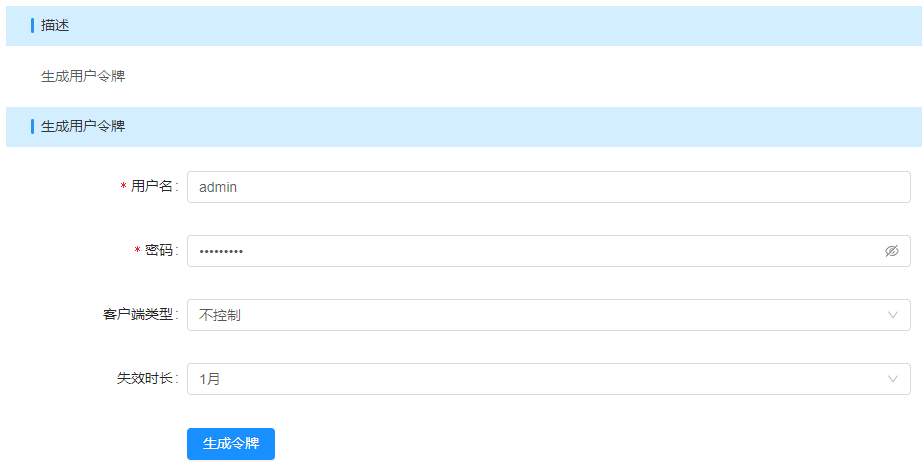This screenshot has width=922, height=464.
Task: Click the 生成用户令牌 description text
Action: (83, 76)
